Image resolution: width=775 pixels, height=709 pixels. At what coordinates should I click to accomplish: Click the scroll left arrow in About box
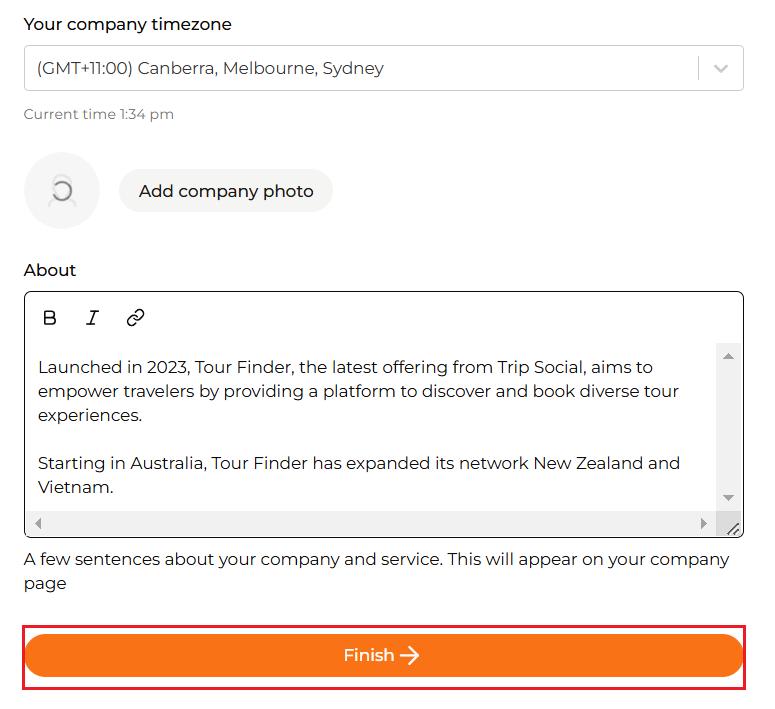pyautogui.click(x=38, y=523)
